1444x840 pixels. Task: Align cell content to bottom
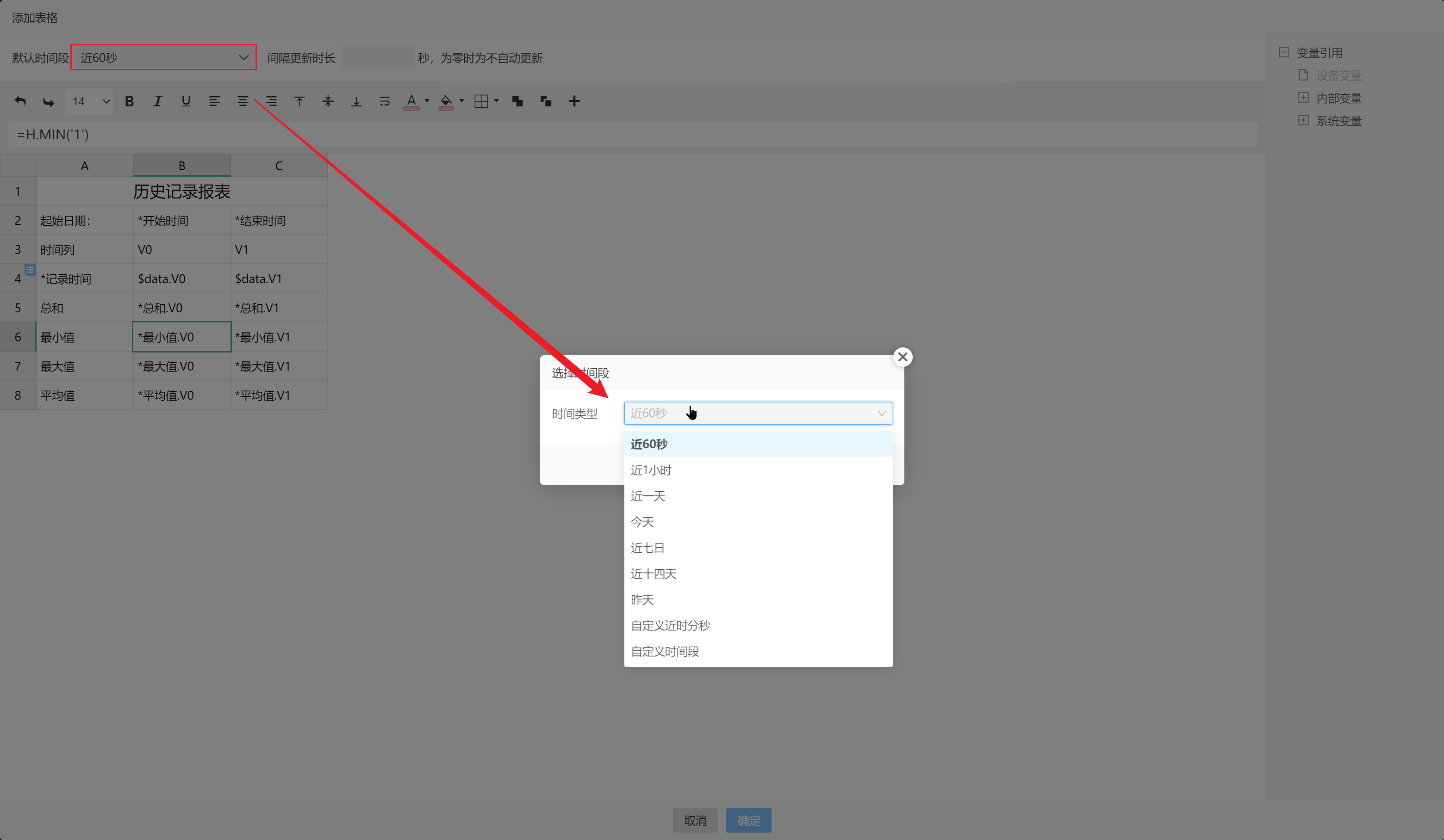tap(356, 101)
